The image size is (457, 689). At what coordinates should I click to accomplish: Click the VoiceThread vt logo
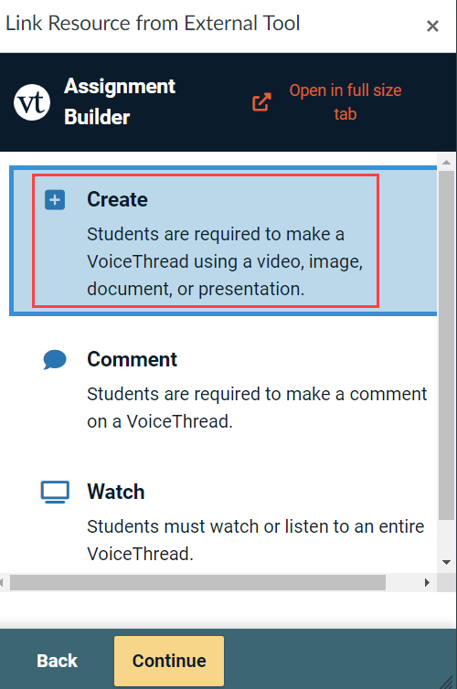coord(32,102)
